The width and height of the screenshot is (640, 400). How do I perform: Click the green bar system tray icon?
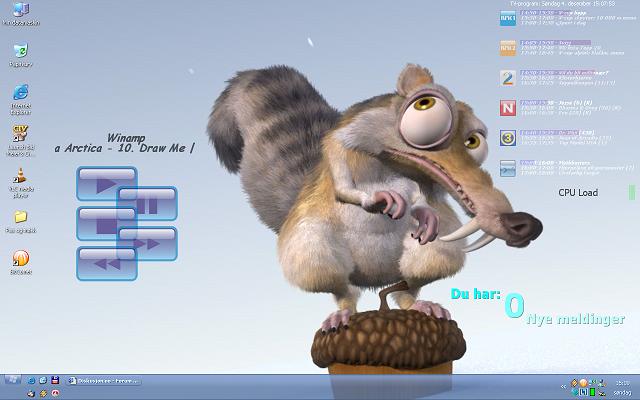pyautogui.click(x=593, y=392)
